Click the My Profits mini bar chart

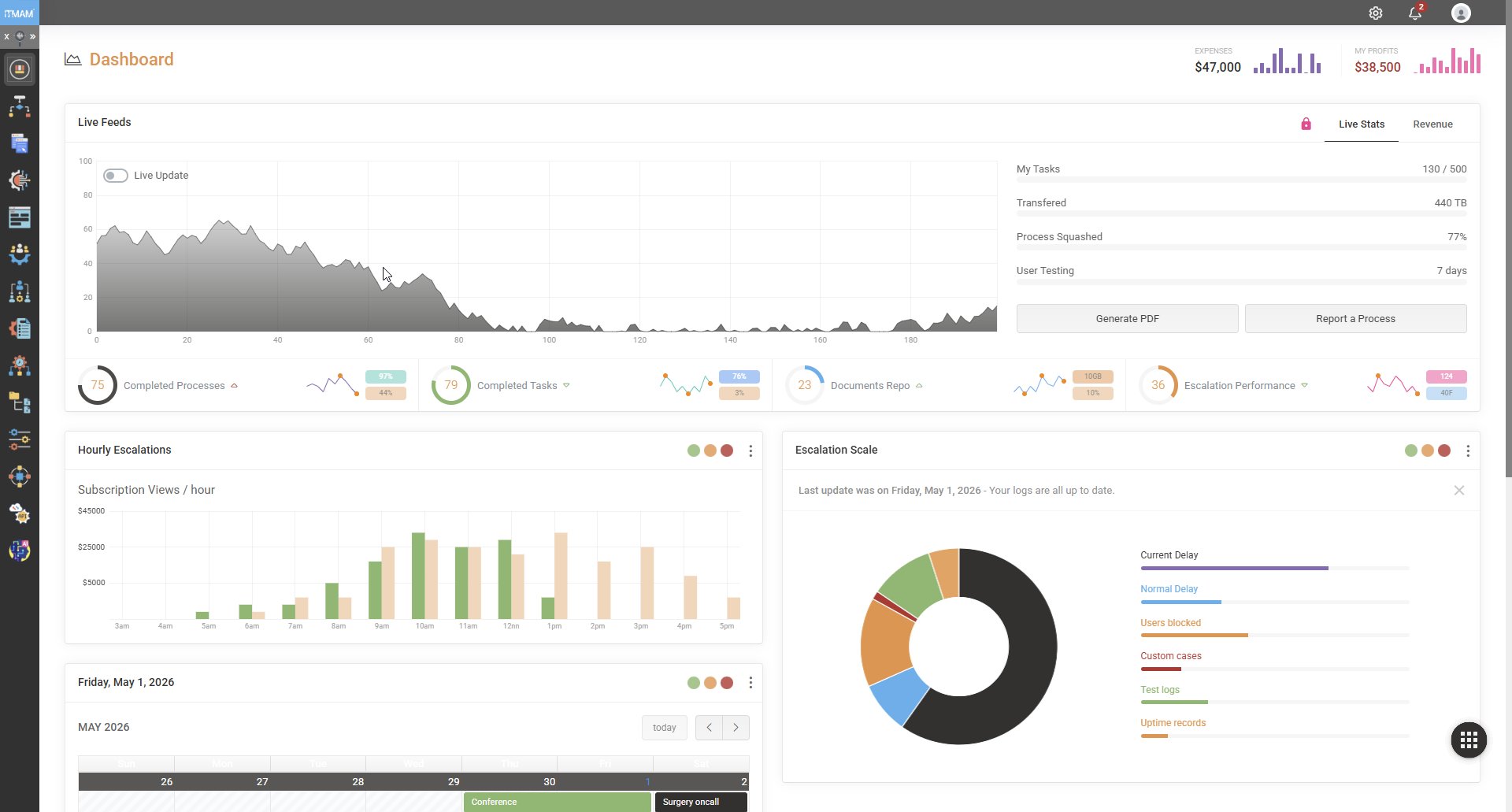[x=1447, y=61]
